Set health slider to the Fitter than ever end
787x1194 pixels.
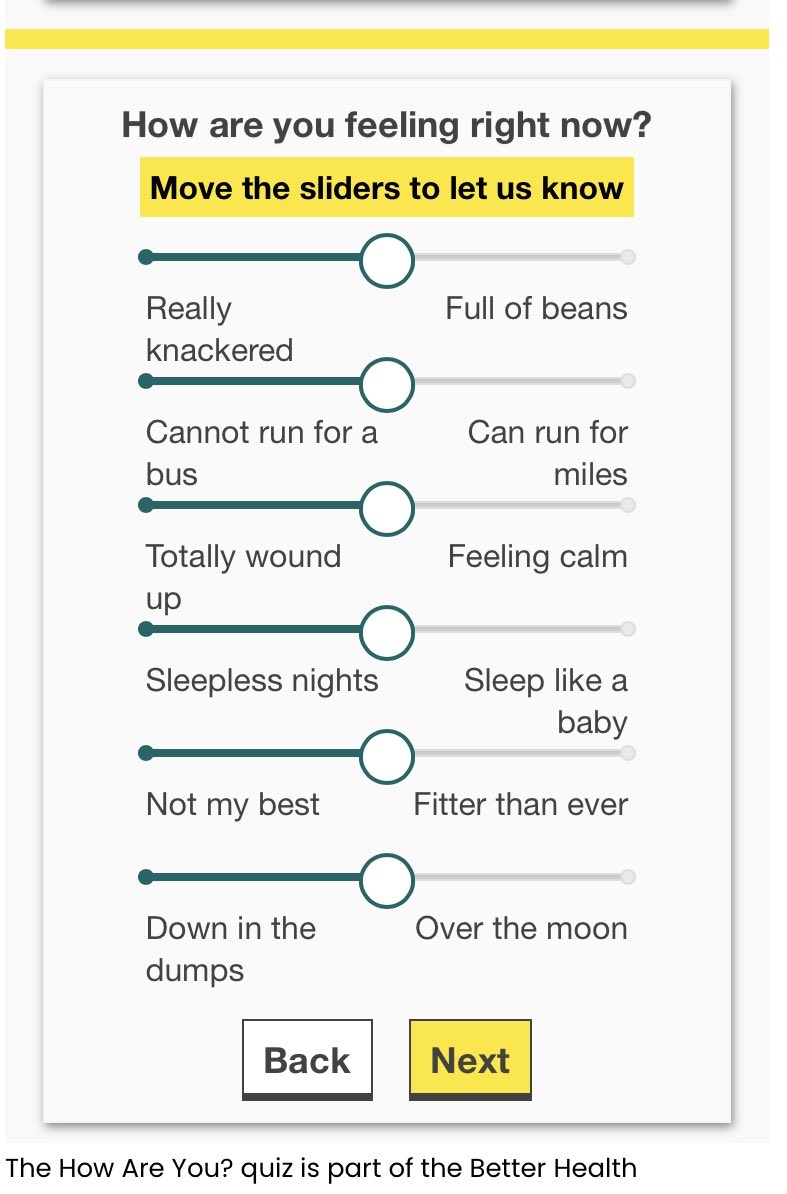point(627,754)
